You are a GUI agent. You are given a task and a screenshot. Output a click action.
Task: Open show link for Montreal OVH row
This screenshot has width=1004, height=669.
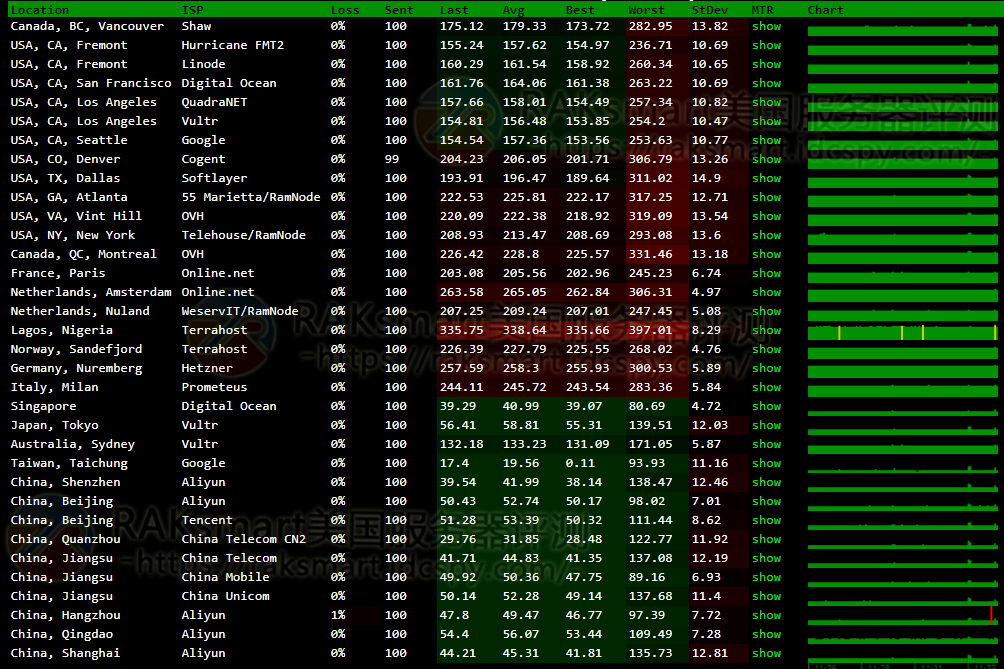pos(766,254)
